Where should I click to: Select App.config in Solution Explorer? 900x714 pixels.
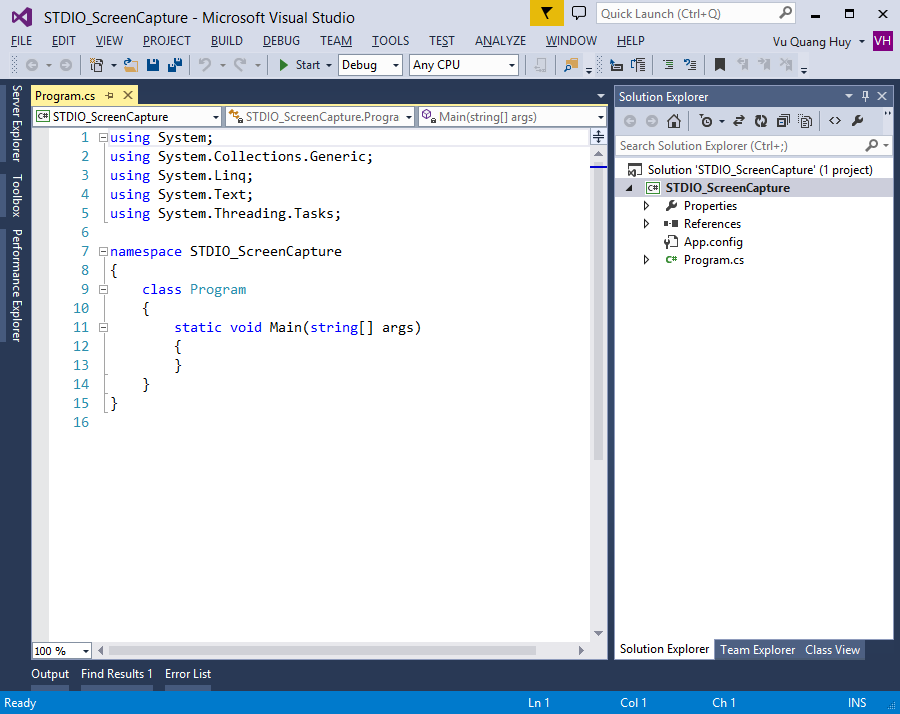tap(712, 242)
